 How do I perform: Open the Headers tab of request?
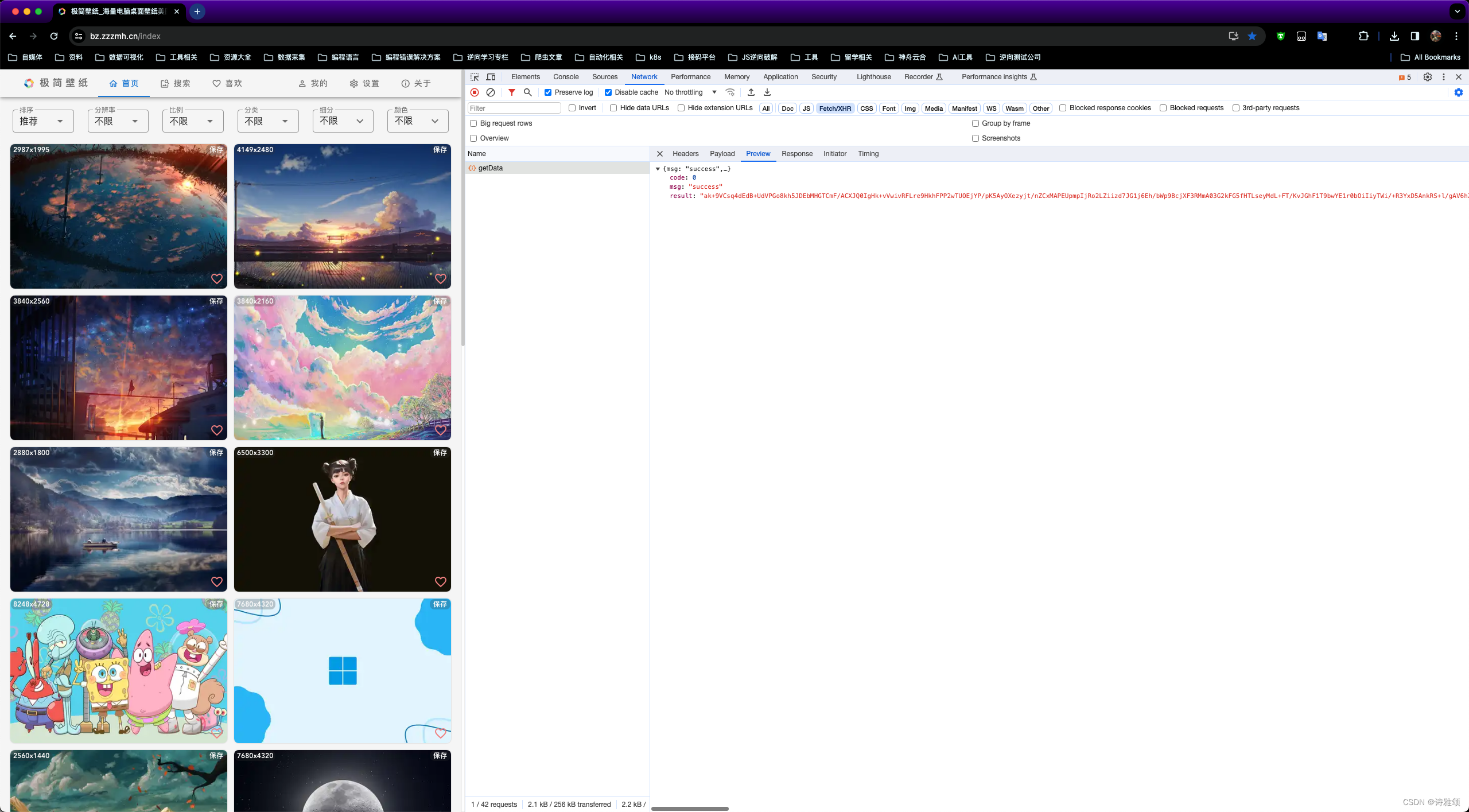tap(686, 154)
